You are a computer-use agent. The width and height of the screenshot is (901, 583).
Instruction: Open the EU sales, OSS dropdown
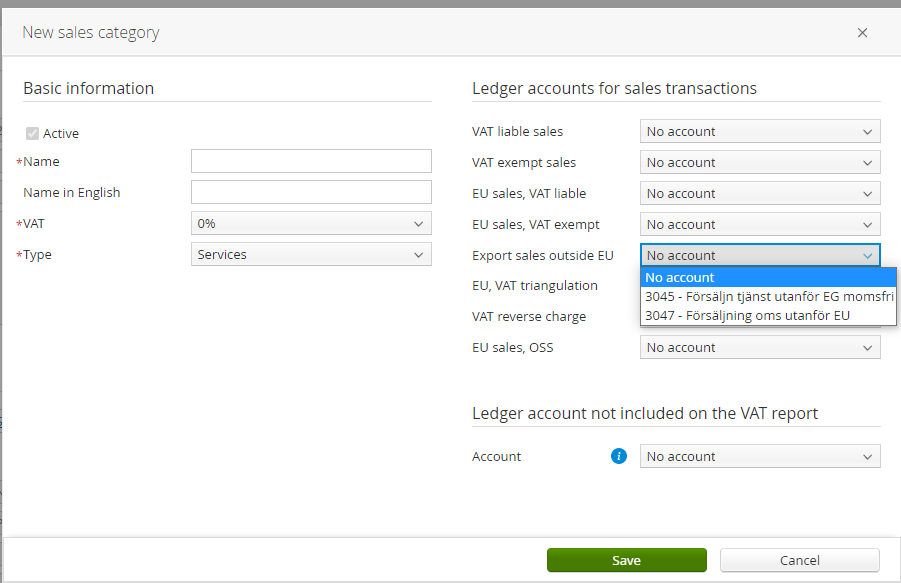[x=760, y=347]
